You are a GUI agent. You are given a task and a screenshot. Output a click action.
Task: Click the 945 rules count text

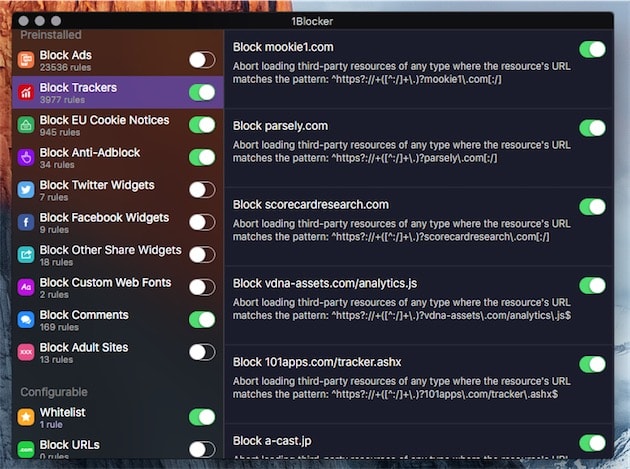(x=60, y=132)
